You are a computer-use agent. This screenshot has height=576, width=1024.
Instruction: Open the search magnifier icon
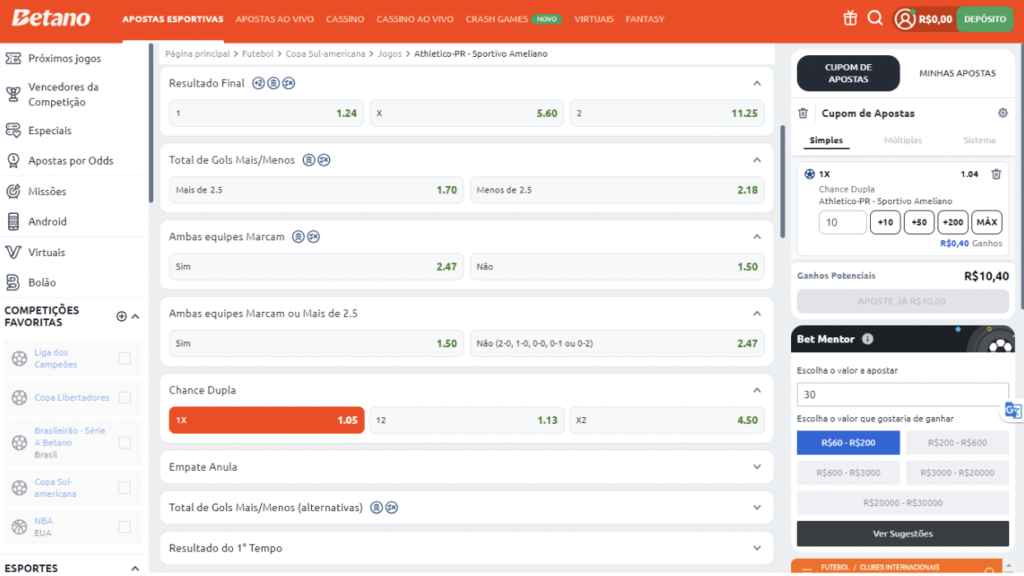(875, 18)
